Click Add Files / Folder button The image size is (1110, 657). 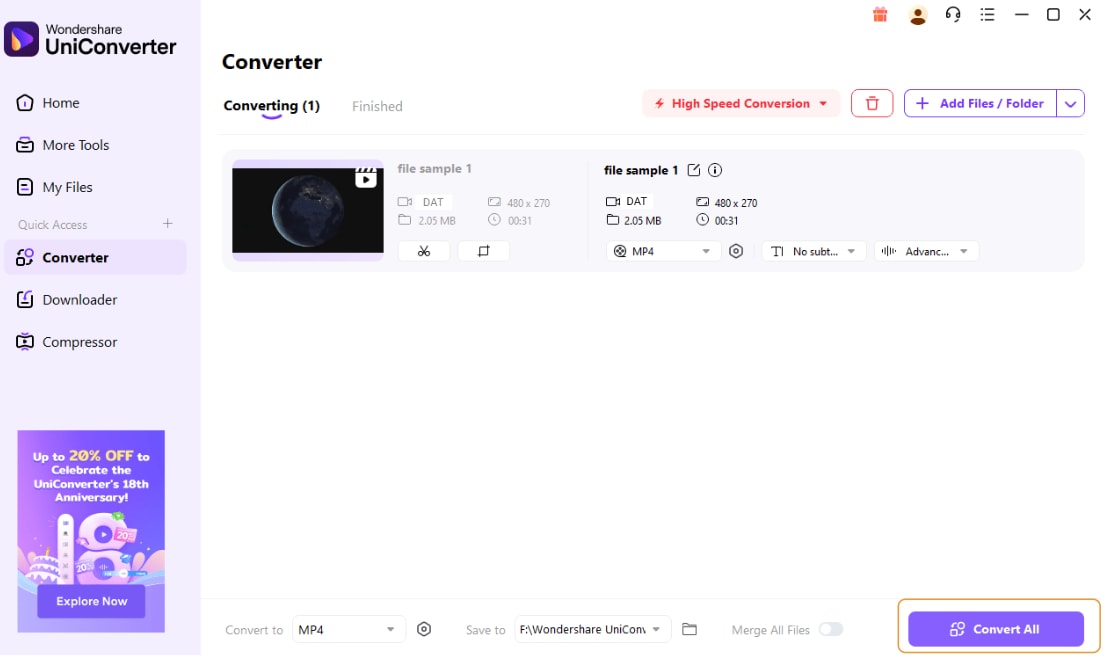(x=980, y=103)
